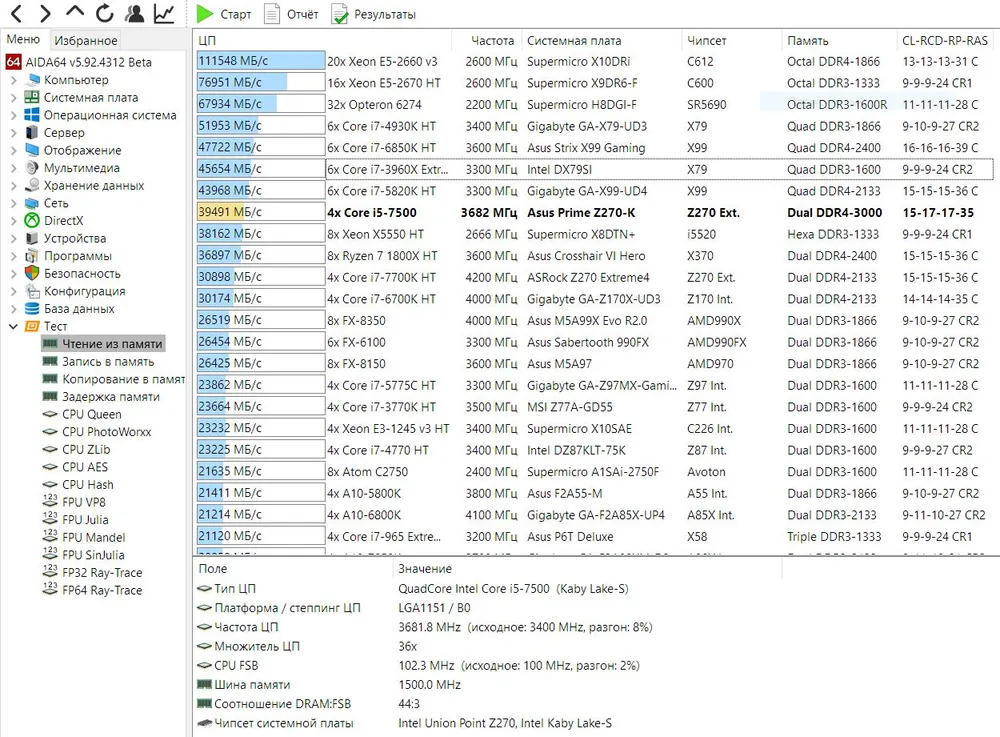1000x737 pixels.
Task: Open the user profile toolbar icon
Action: click(x=134, y=14)
